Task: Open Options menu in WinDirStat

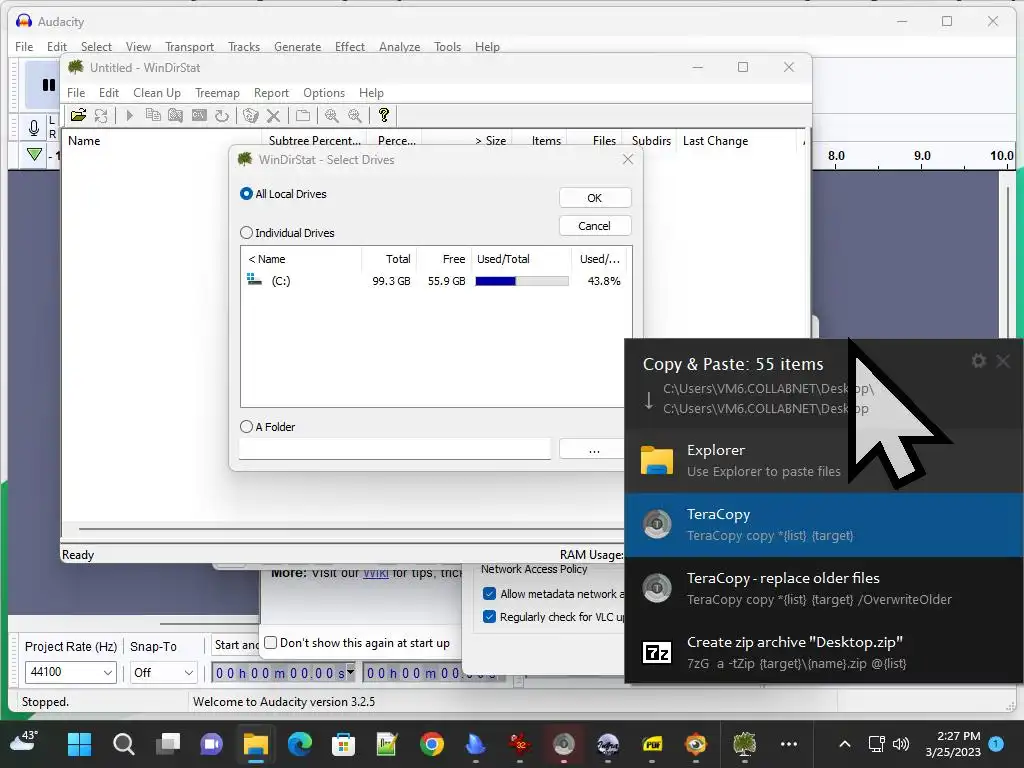Action: pos(324,93)
